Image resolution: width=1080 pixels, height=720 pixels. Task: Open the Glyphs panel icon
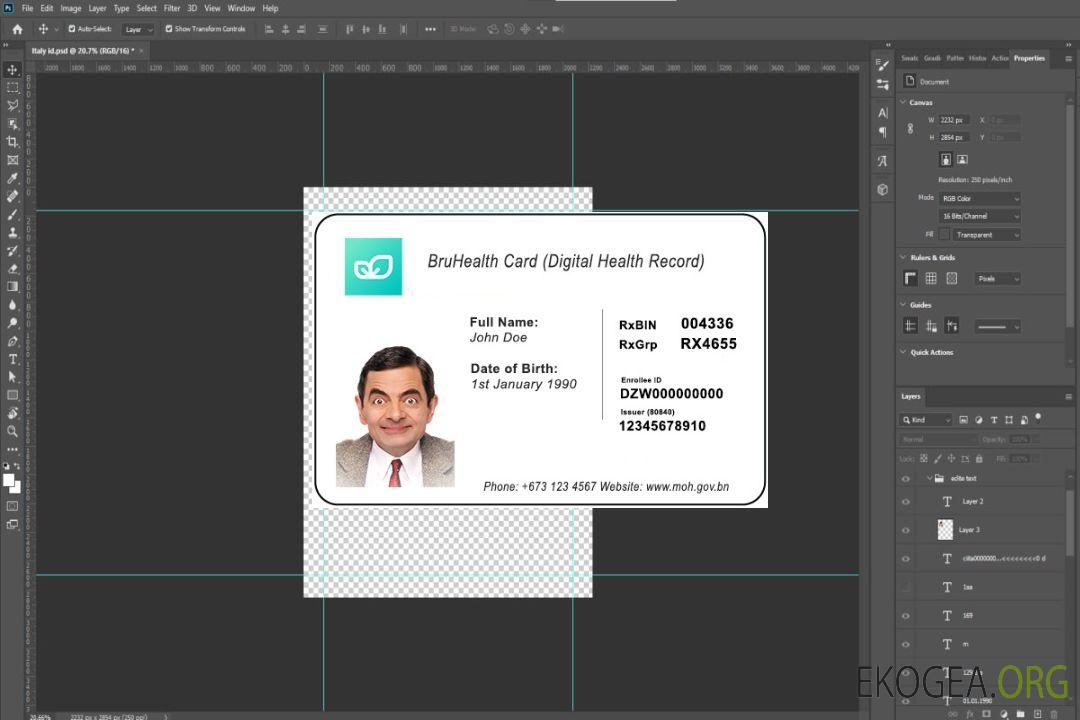[x=882, y=161]
